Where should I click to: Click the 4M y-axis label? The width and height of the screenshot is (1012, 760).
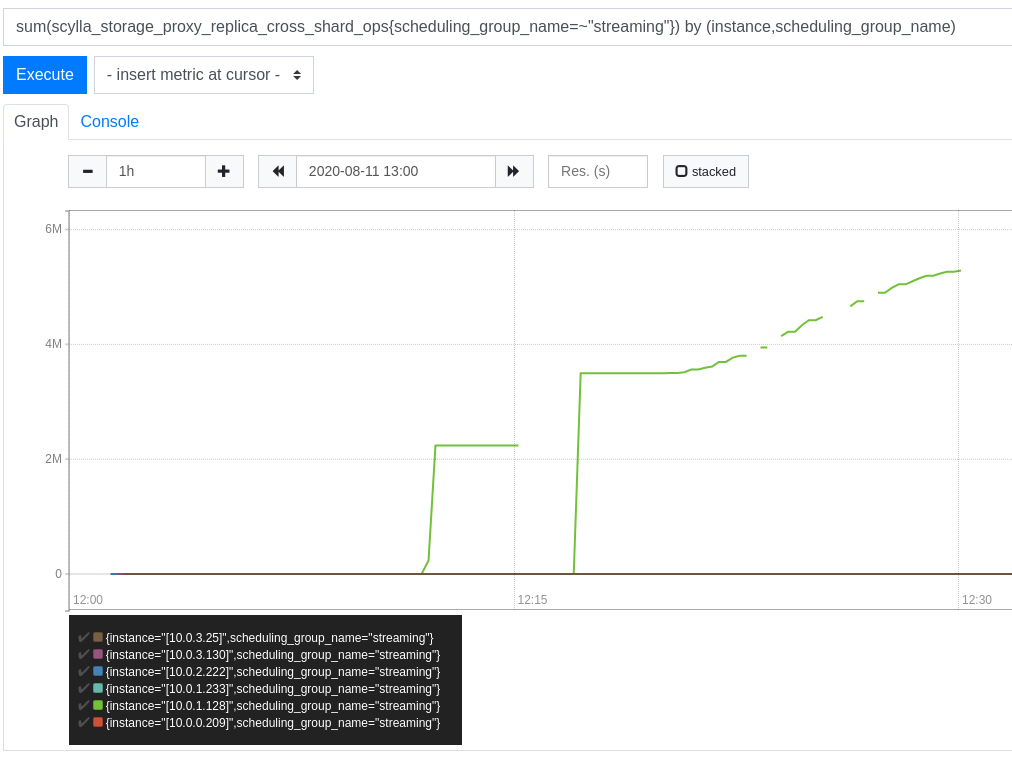(54, 344)
